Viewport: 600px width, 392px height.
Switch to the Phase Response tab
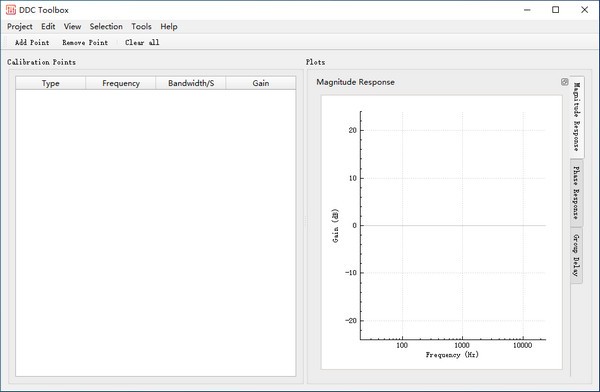[576, 193]
